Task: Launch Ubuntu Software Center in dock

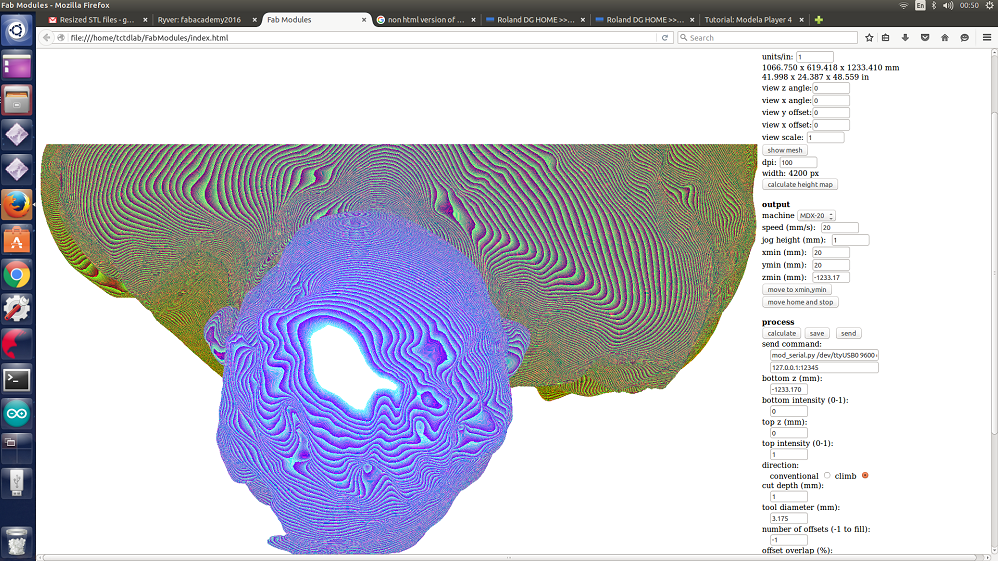Action: (17, 241)
